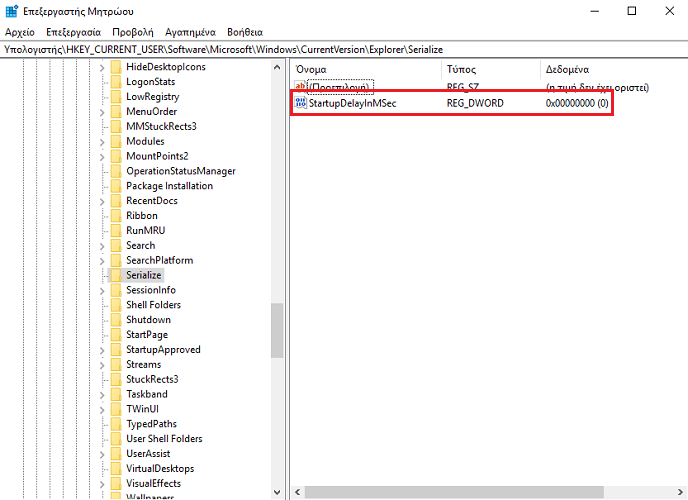Viewport: 688px width, 500px height.
Task: Click the StartupDelayInMSec DWORD value icon
Action: click(x=301, y=103)
